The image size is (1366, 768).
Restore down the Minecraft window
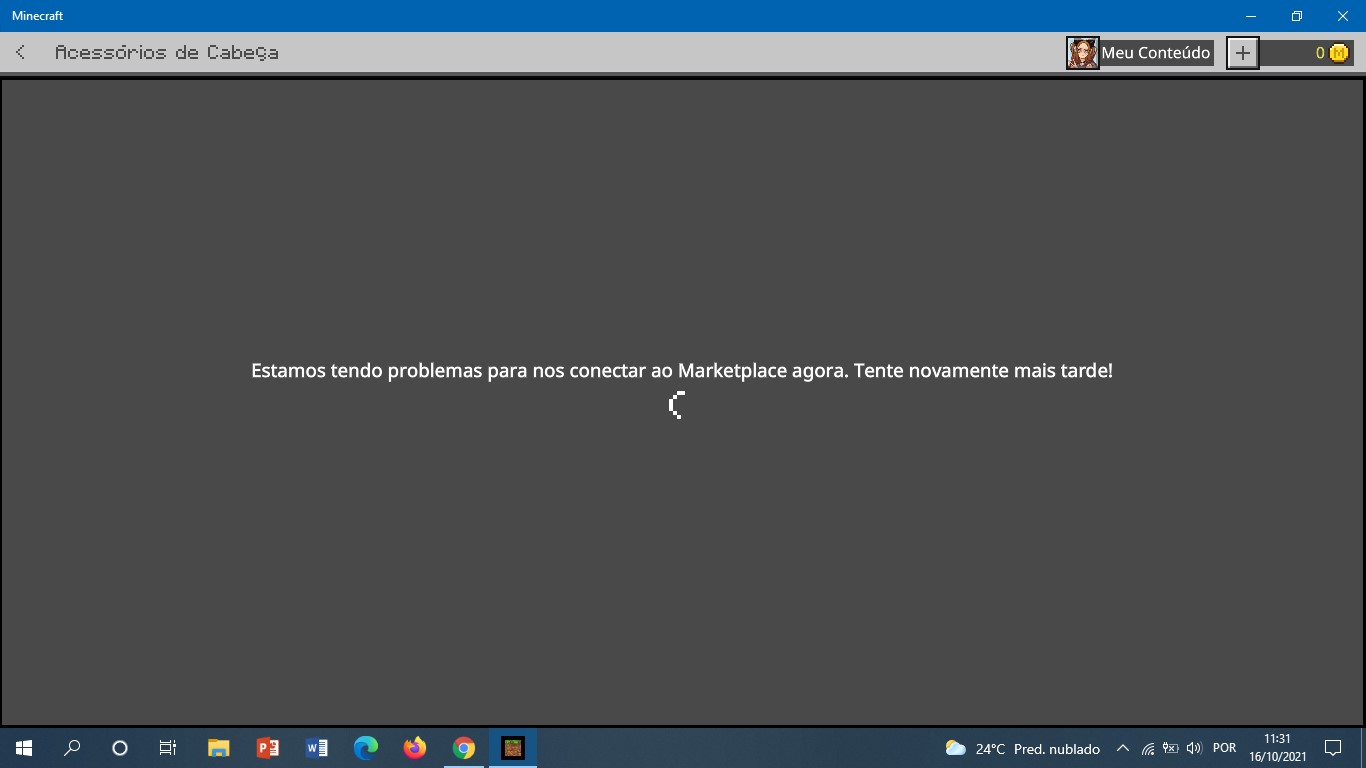click(1297, 16)
